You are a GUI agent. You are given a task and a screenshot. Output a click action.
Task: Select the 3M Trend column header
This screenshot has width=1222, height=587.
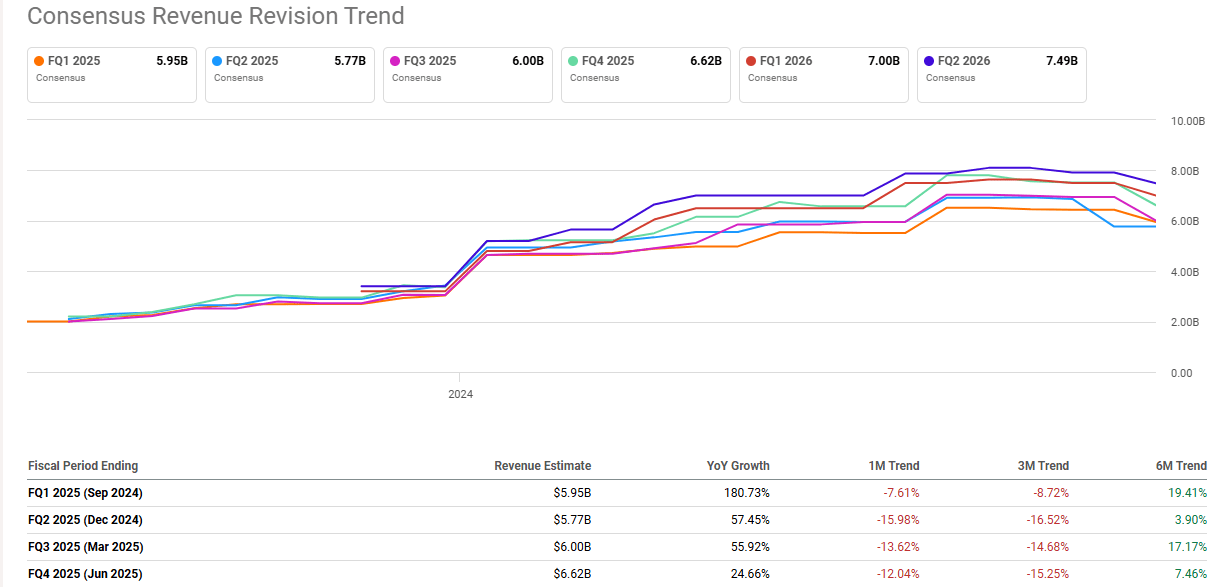(1041, 466)
